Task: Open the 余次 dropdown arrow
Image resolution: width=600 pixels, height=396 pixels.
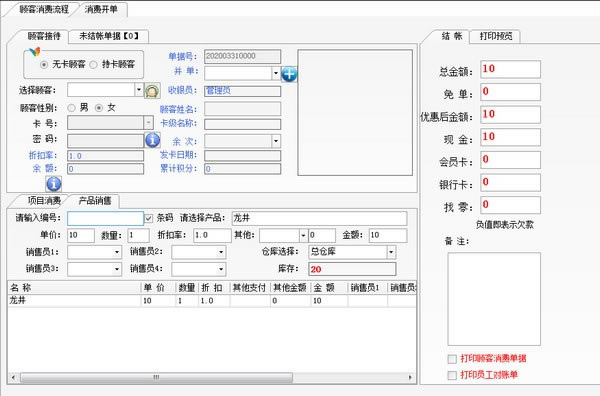Action: click(276, 141)
